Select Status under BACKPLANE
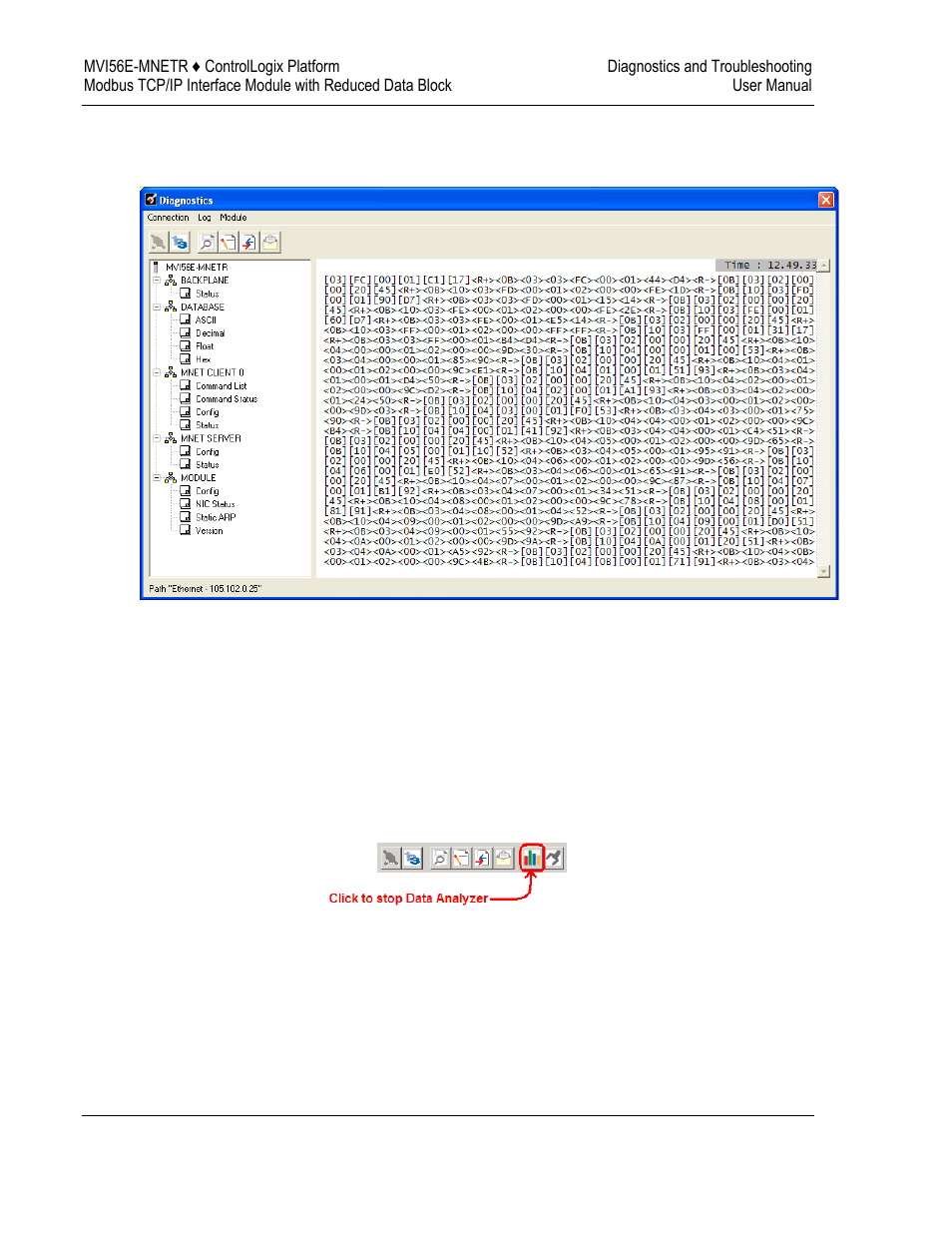Screen dimensions: 952x1233 pos(208,294)
